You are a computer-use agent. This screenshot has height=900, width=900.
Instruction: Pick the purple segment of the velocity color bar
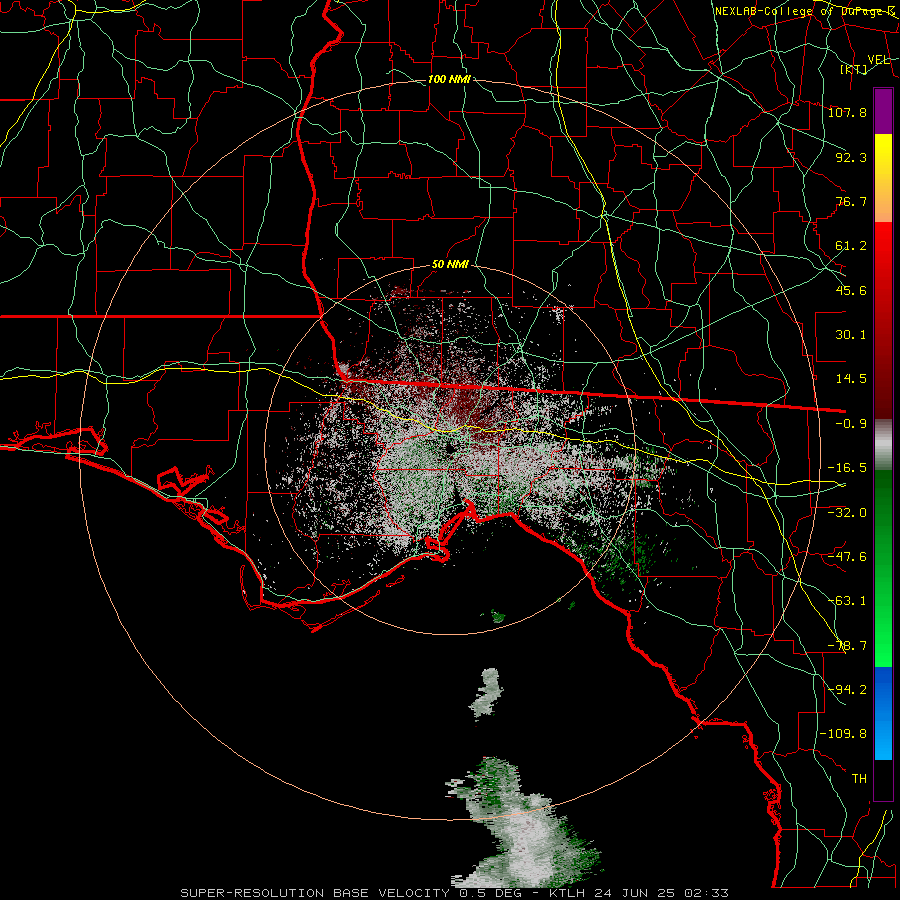pyautogui.click(x=883, y=111)
